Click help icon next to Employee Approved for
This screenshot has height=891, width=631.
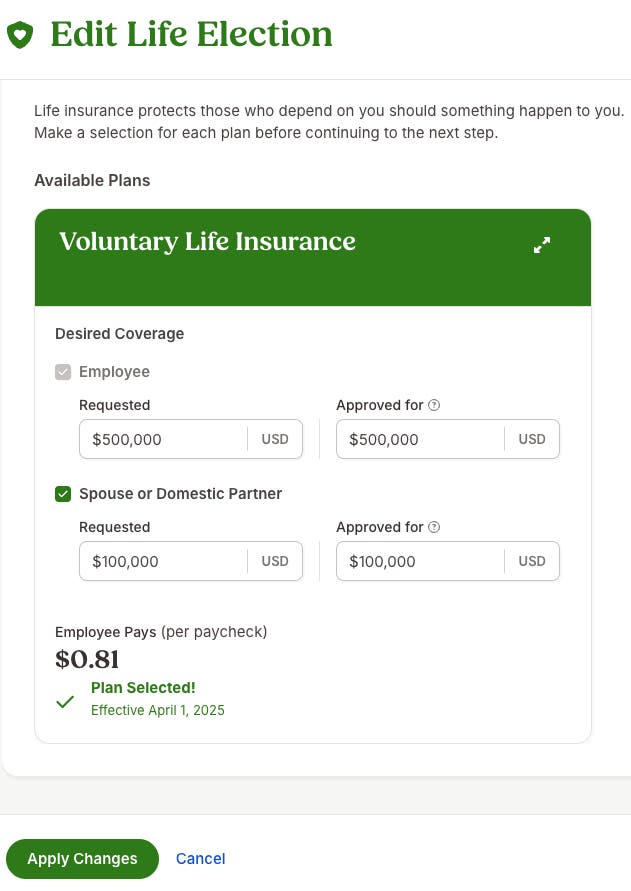(x=434, y=405)
